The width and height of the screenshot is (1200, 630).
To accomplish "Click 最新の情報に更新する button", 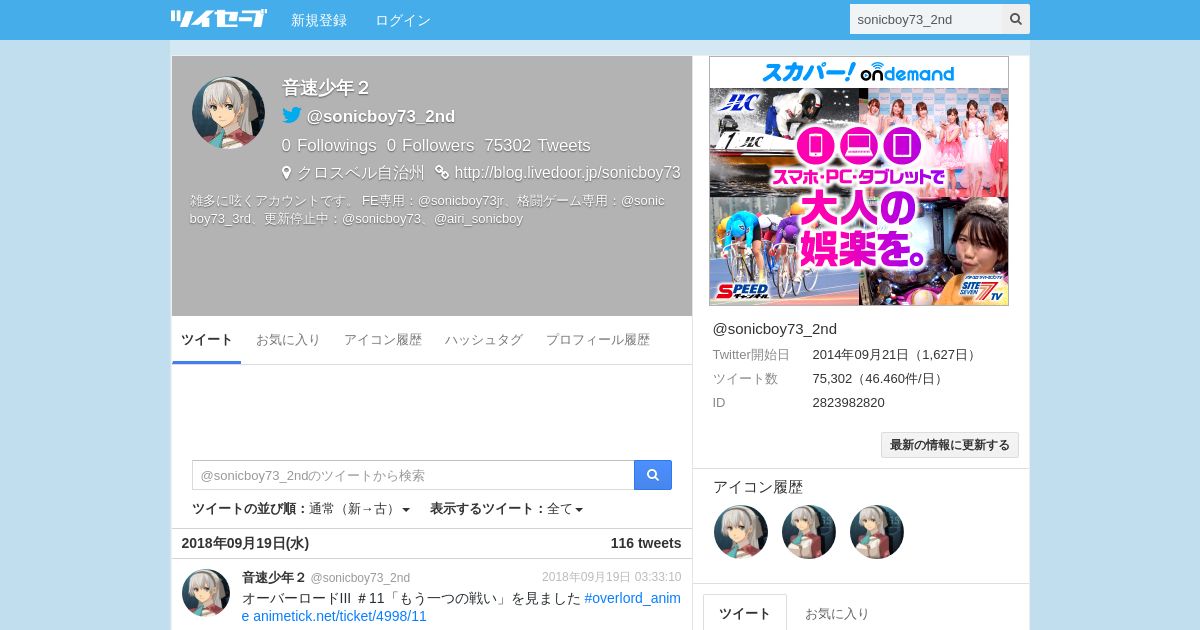I will [950, 445].
